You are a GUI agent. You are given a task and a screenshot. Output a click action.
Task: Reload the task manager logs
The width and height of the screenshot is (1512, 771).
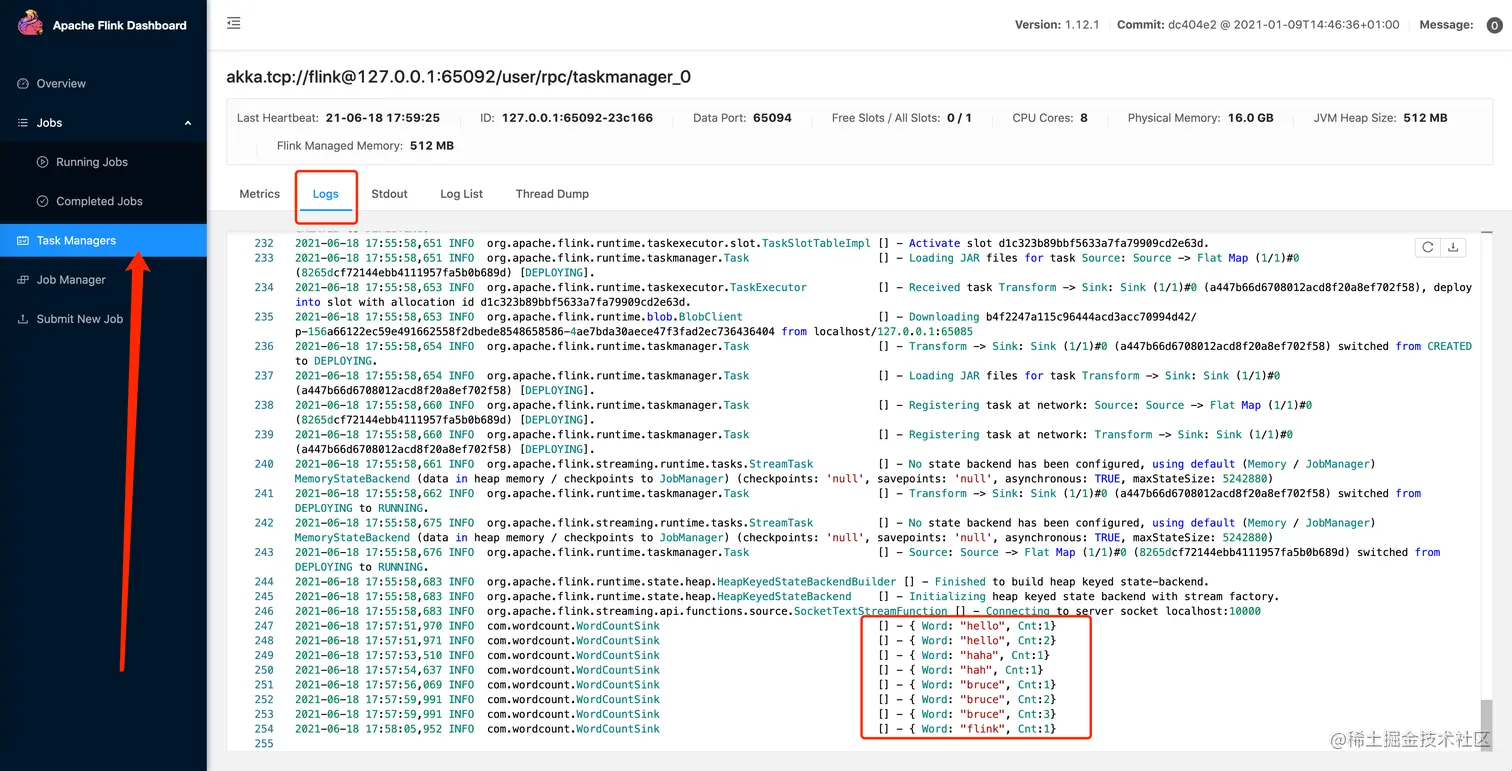(x=1428, y=247)
